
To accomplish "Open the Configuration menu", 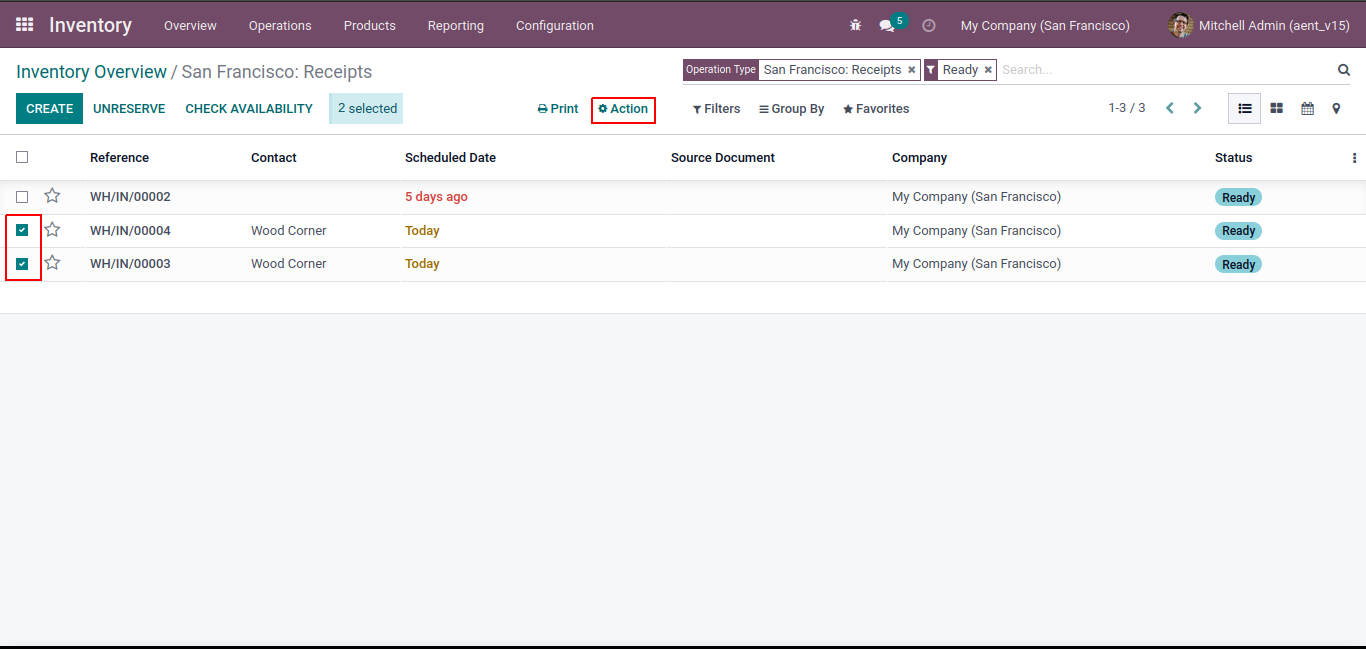I will point(555,26).
